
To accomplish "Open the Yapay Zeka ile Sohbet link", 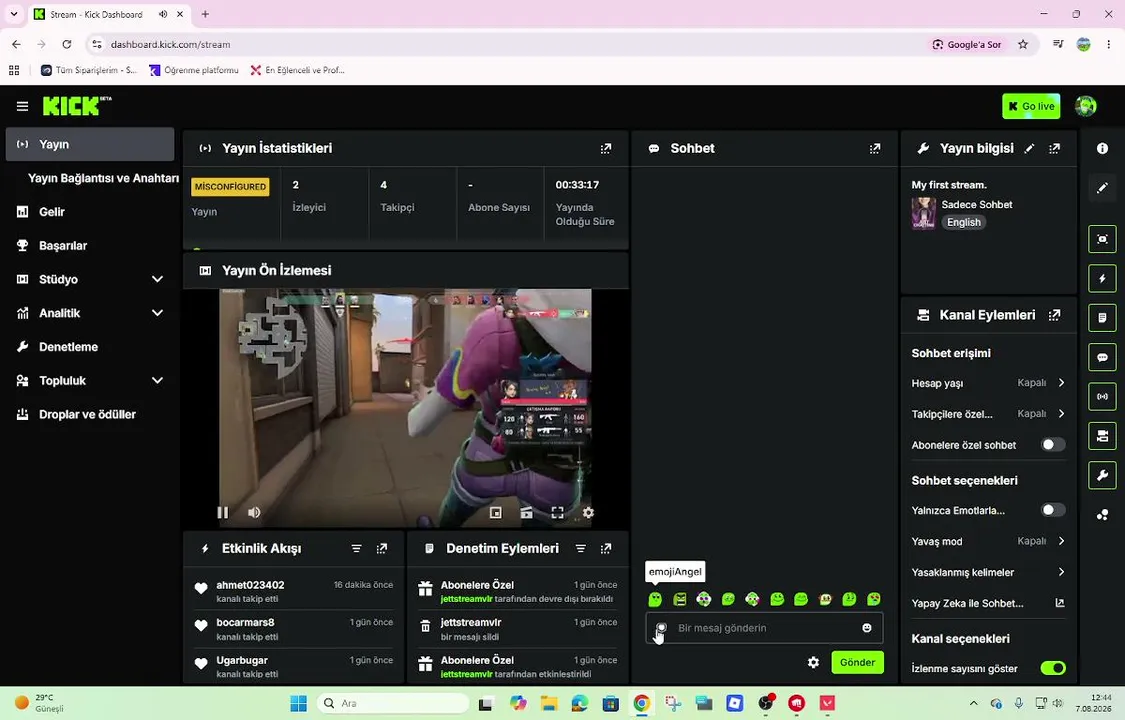I will tap(988, 603).
